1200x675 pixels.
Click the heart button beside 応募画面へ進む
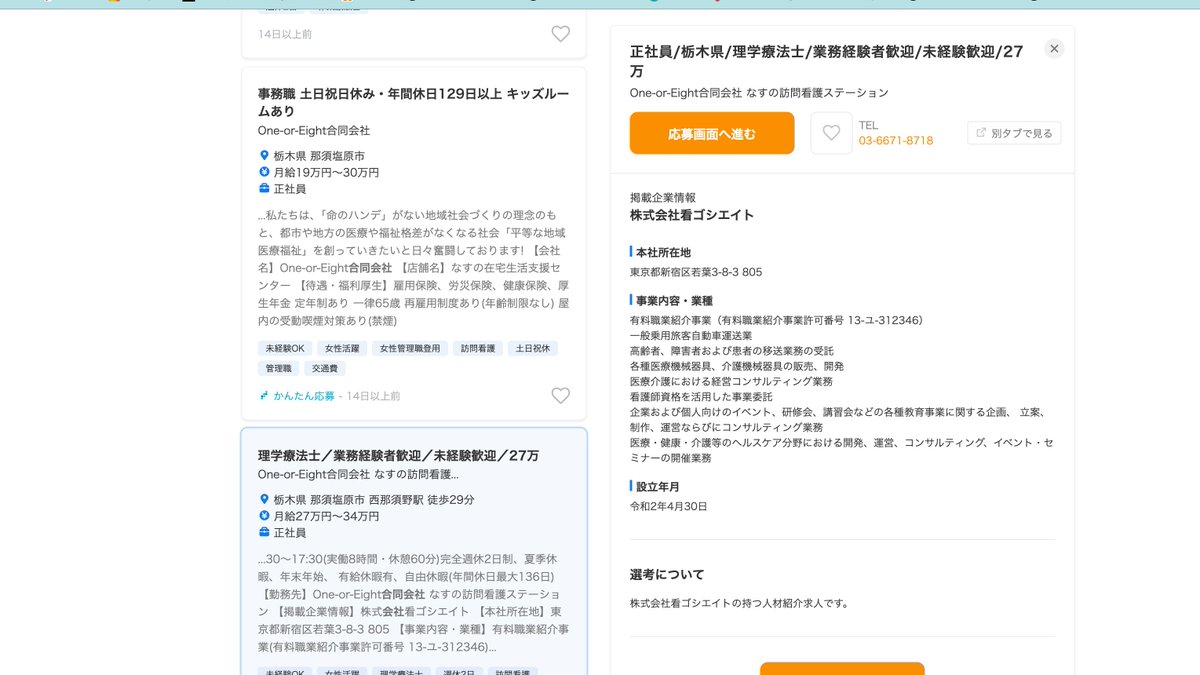[x=831, y=133]
